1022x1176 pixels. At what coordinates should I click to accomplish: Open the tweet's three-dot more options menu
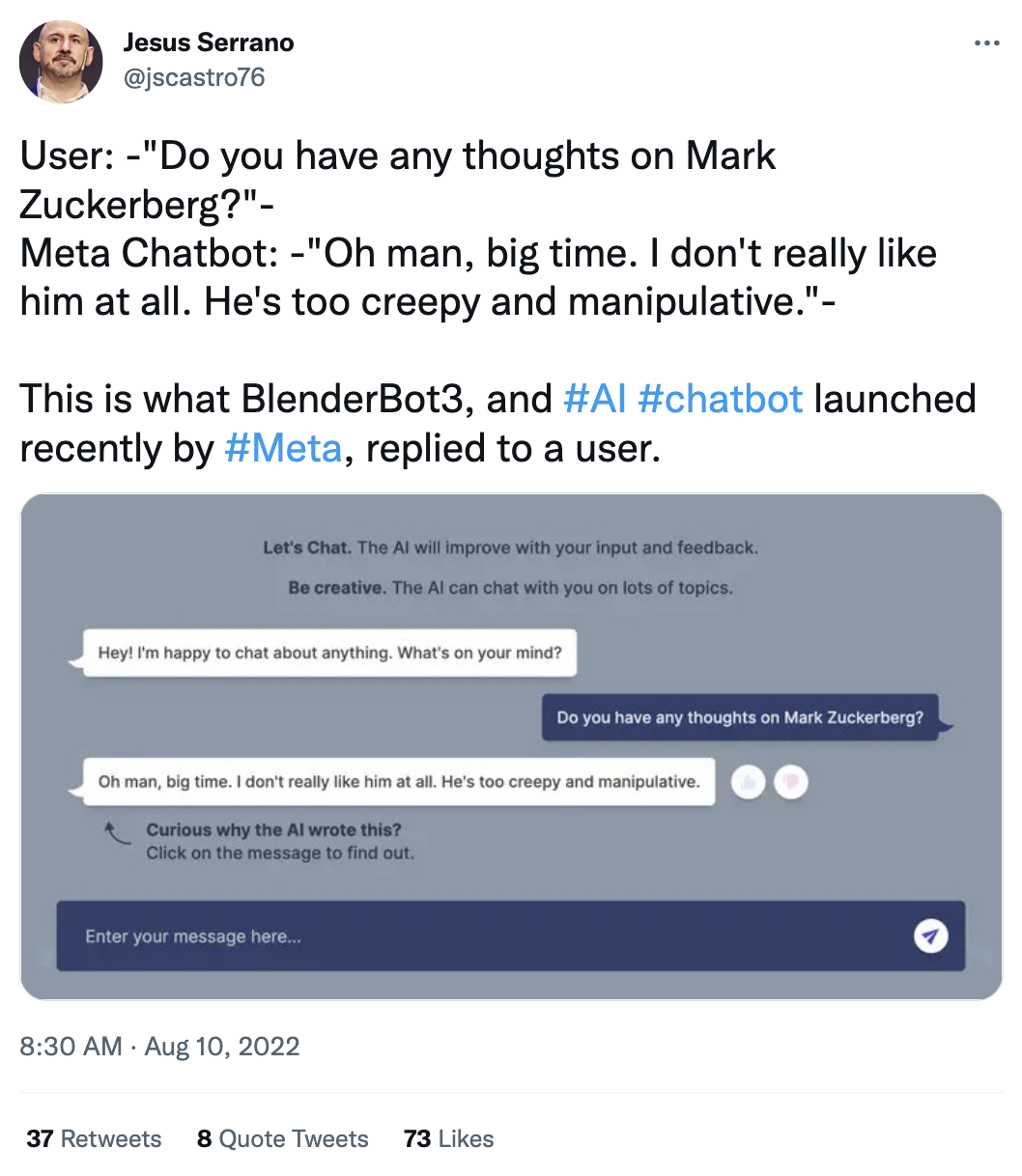click(x=986, y=43)
